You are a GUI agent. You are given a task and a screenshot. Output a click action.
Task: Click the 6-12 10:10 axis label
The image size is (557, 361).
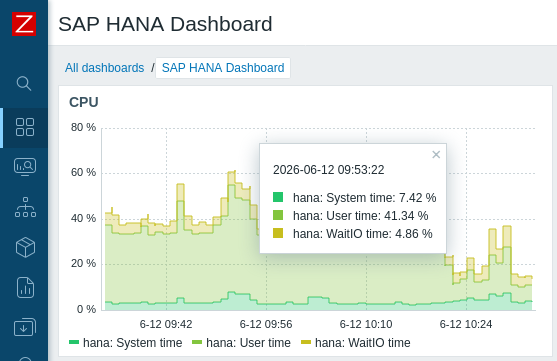click(x=366, y=324)
